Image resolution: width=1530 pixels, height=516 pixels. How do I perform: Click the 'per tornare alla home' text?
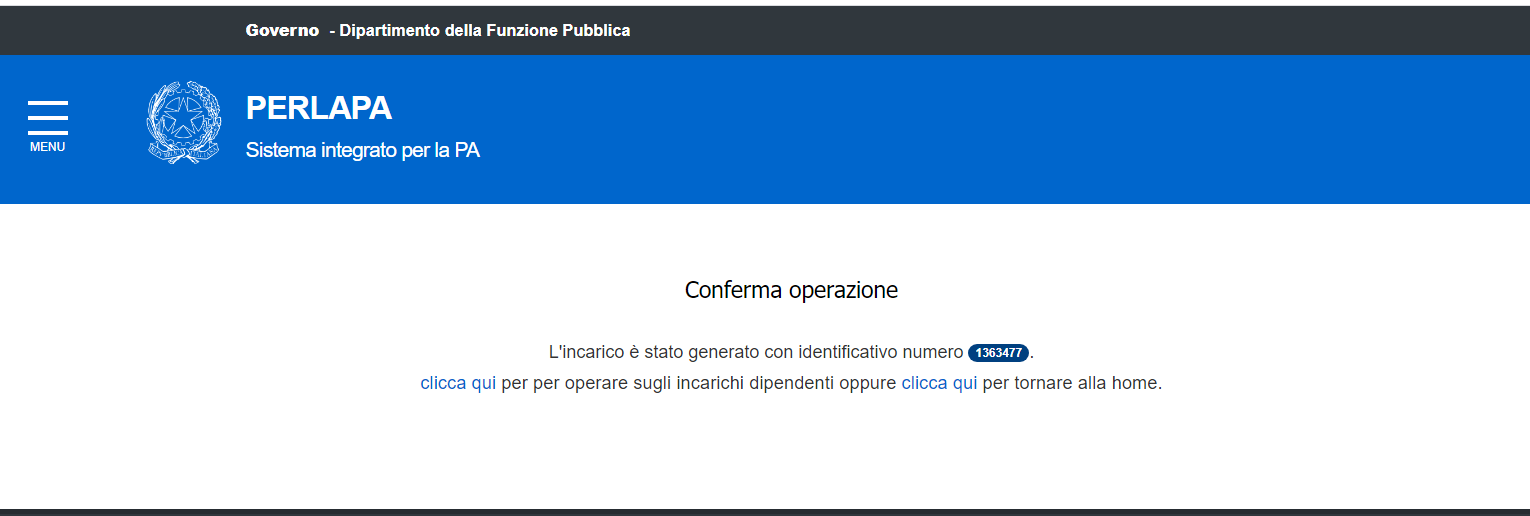1072,383
